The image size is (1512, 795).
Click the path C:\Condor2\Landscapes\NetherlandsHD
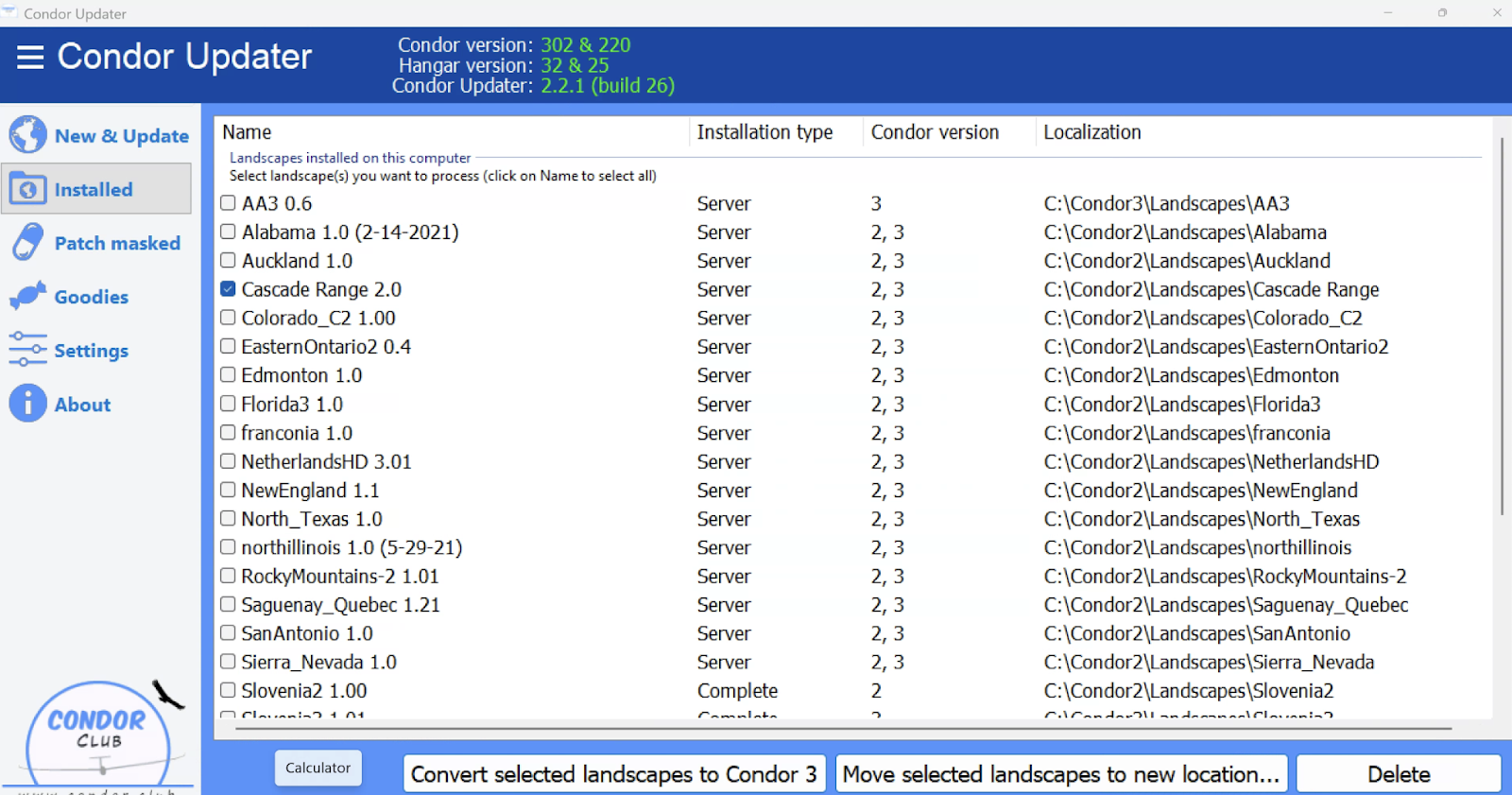coord(1211,461)
